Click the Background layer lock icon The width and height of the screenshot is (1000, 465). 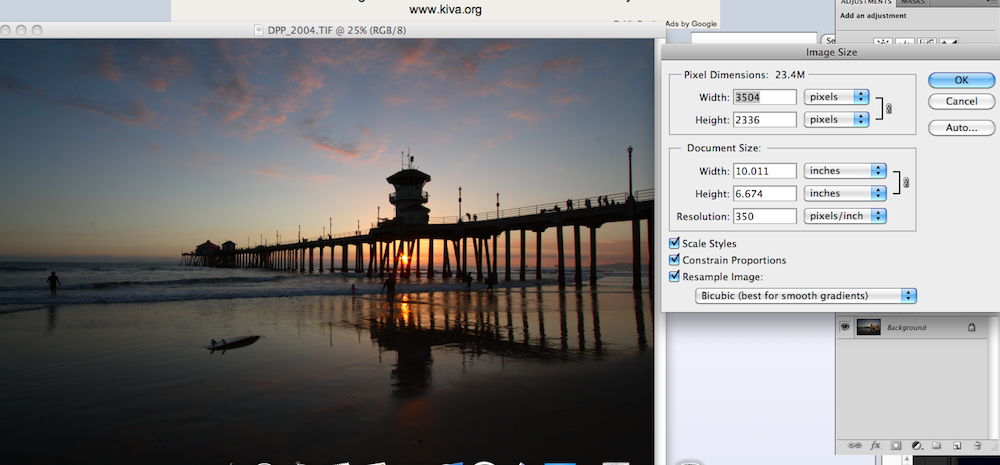[971, 327]
